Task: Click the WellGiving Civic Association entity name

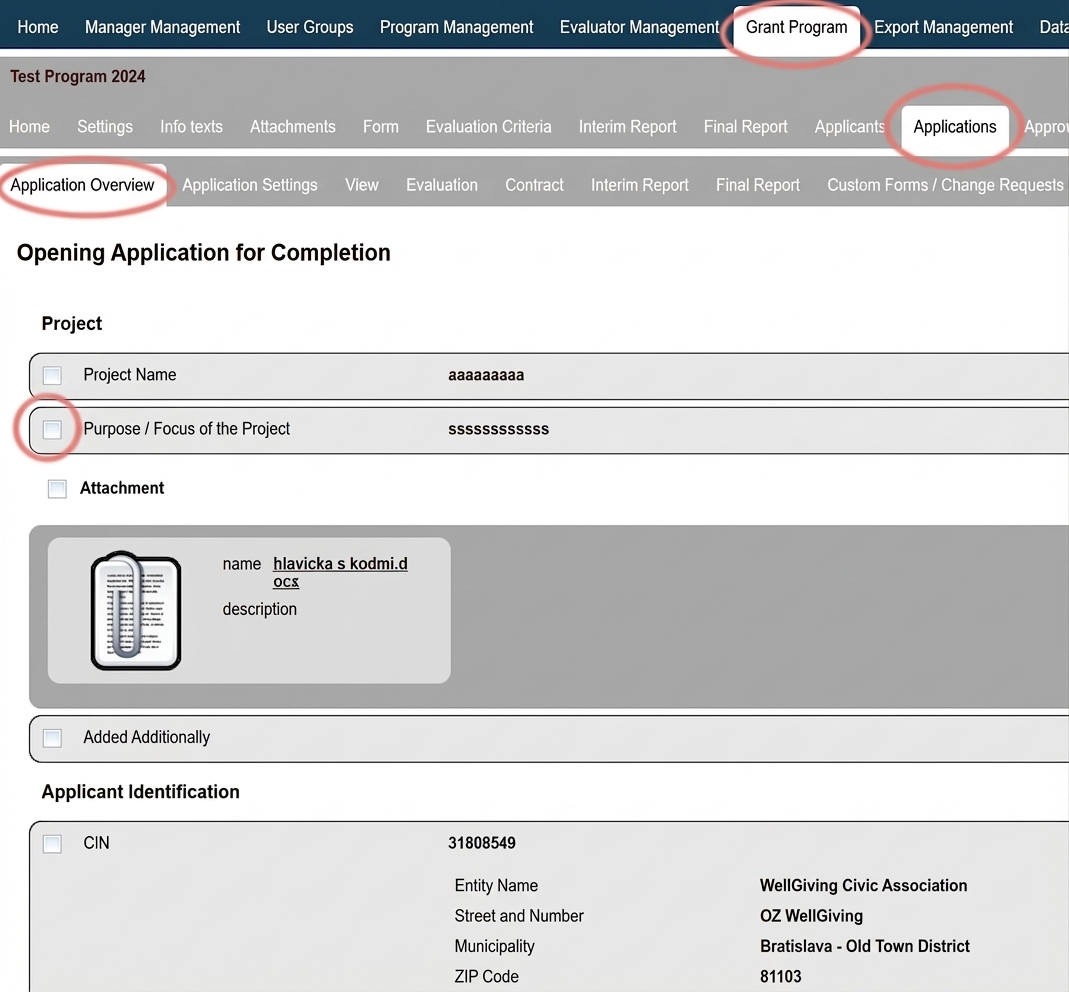Action: (863, 886)
